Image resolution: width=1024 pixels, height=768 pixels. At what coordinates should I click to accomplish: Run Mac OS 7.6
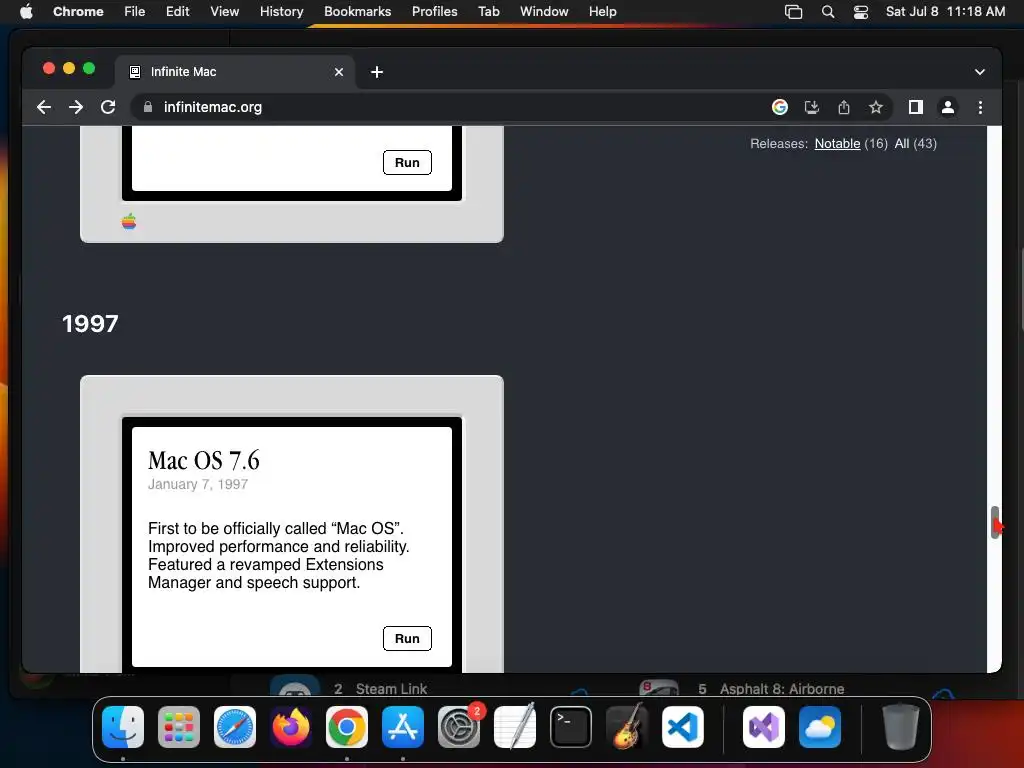[x=407, y=639]
